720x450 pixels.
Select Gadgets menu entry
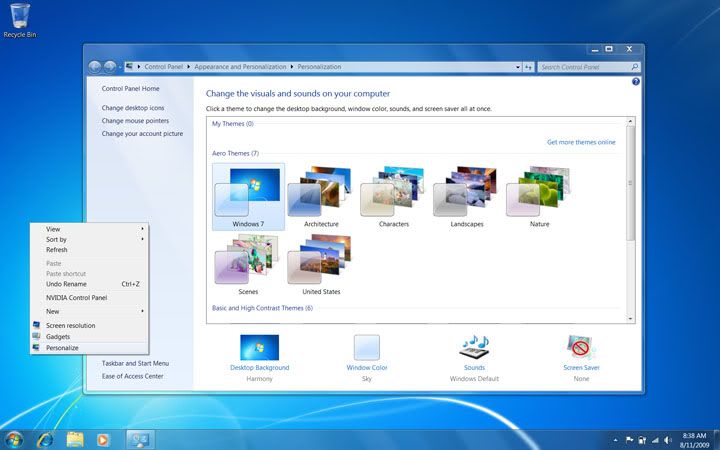pyautogui.click(x=90, y=337)
